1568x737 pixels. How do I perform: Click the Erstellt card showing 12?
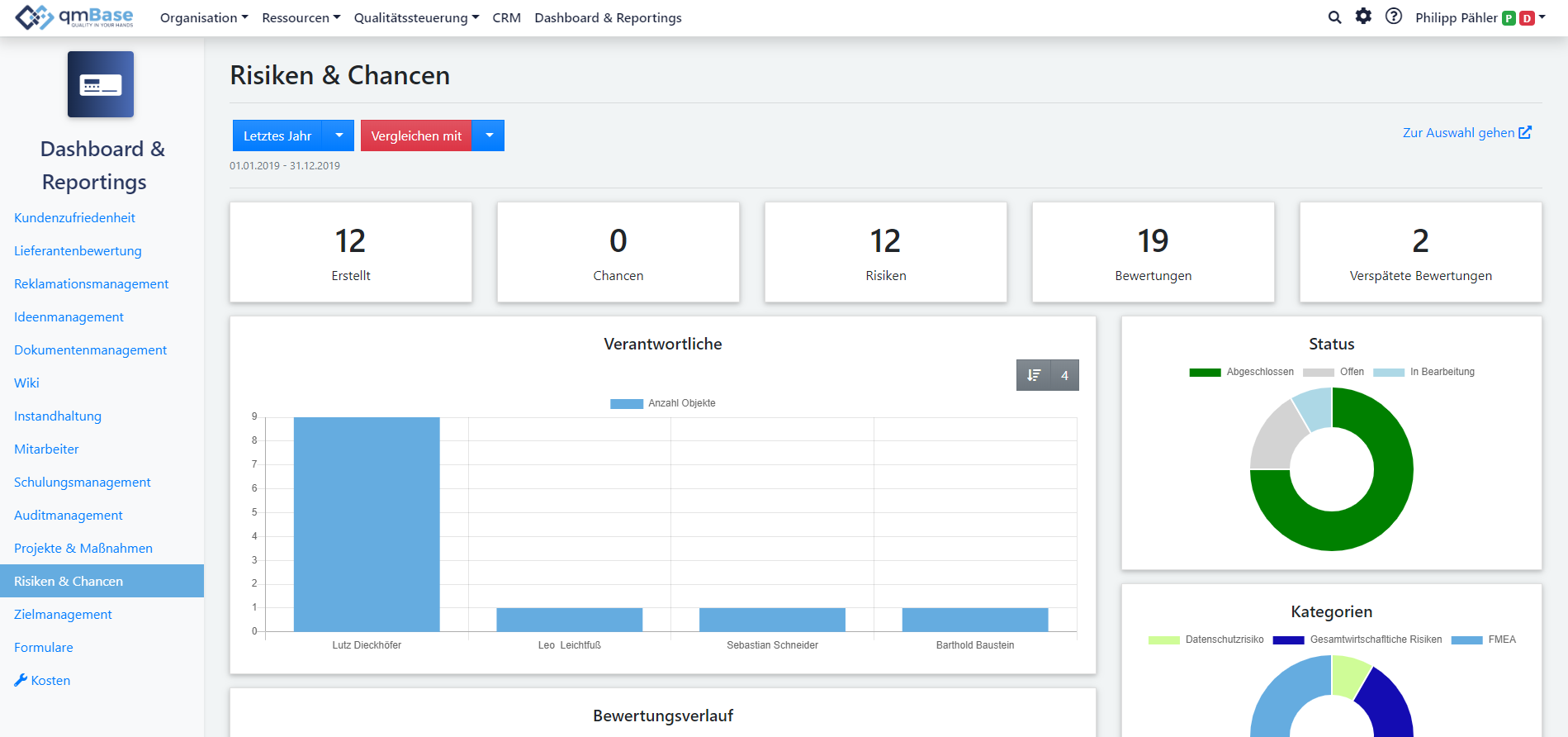[351, 252]
